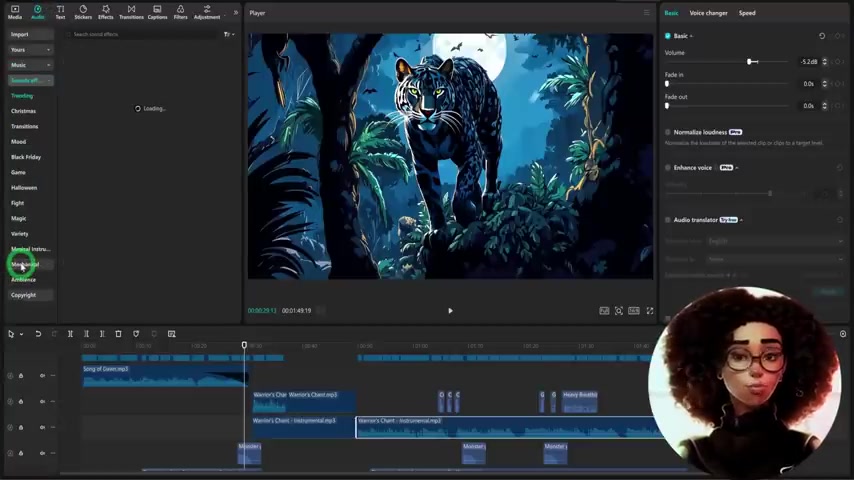
Task: Switch to the Speed tab
Action: coord(747,13)
